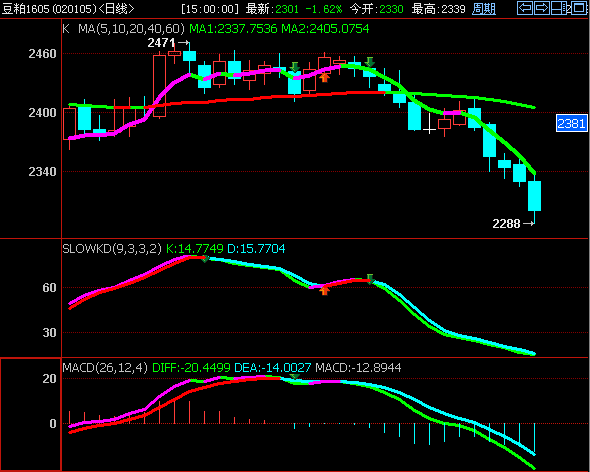Open the 周期 period link
This screenshot has height=472, width=590.
484,9
